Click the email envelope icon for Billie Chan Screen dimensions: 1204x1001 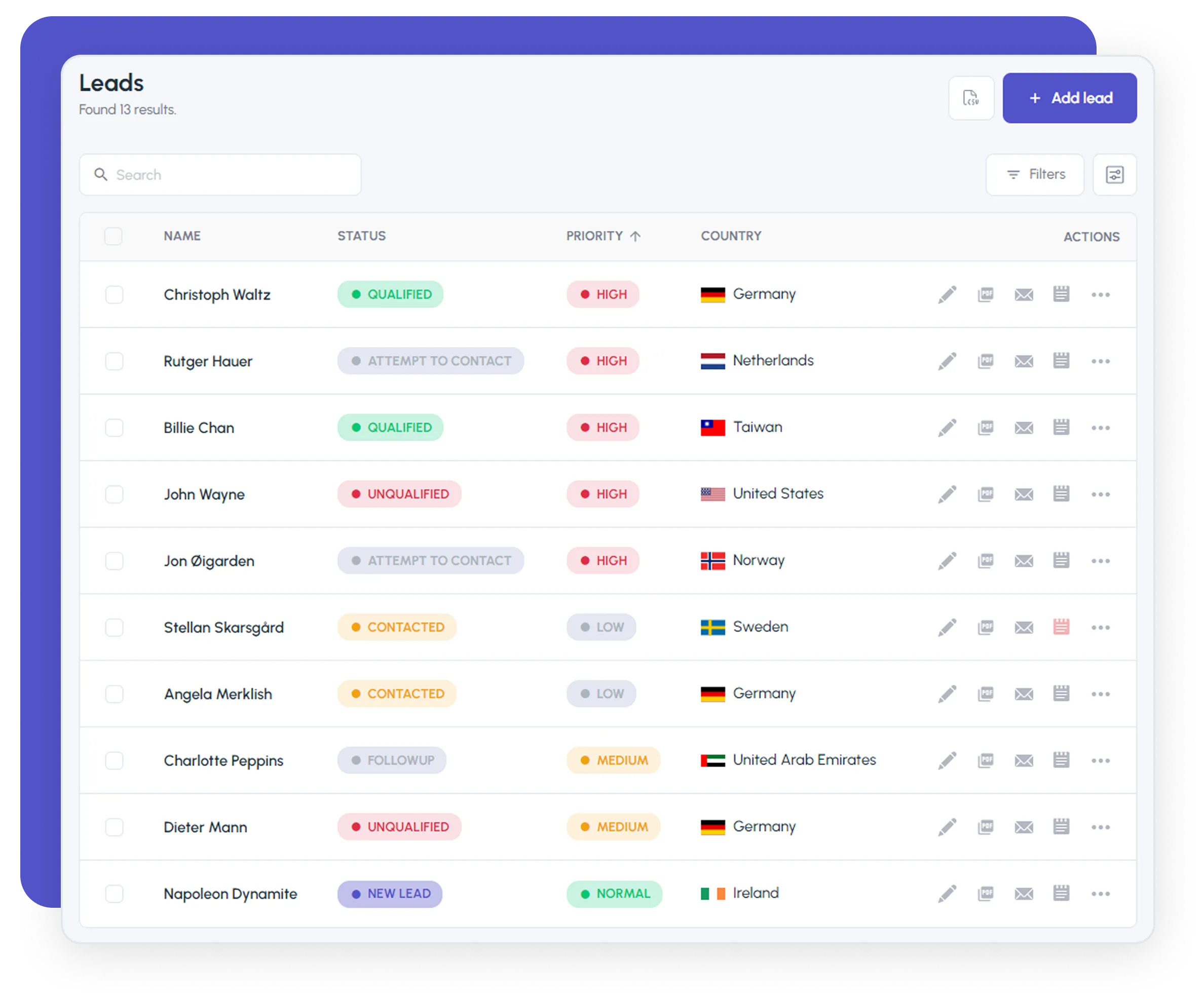coord(1024,428)
